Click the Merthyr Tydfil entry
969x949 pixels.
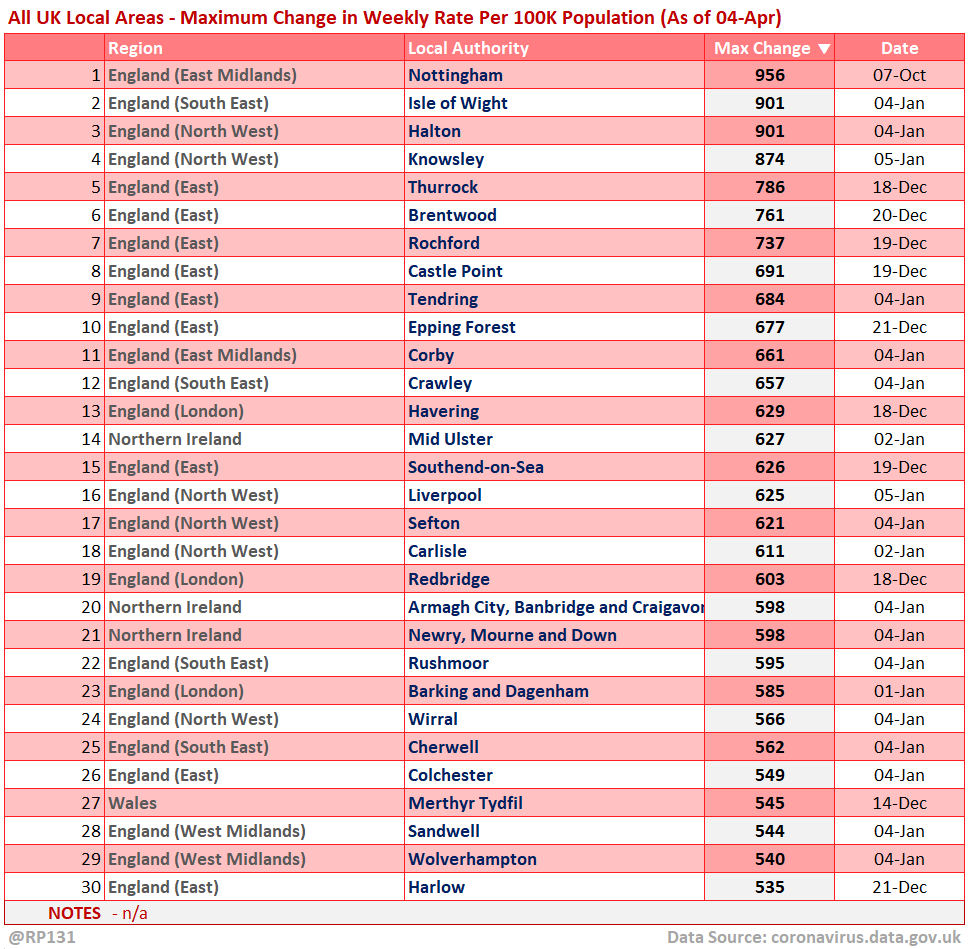pyautogui.click(x=465, y=803)
